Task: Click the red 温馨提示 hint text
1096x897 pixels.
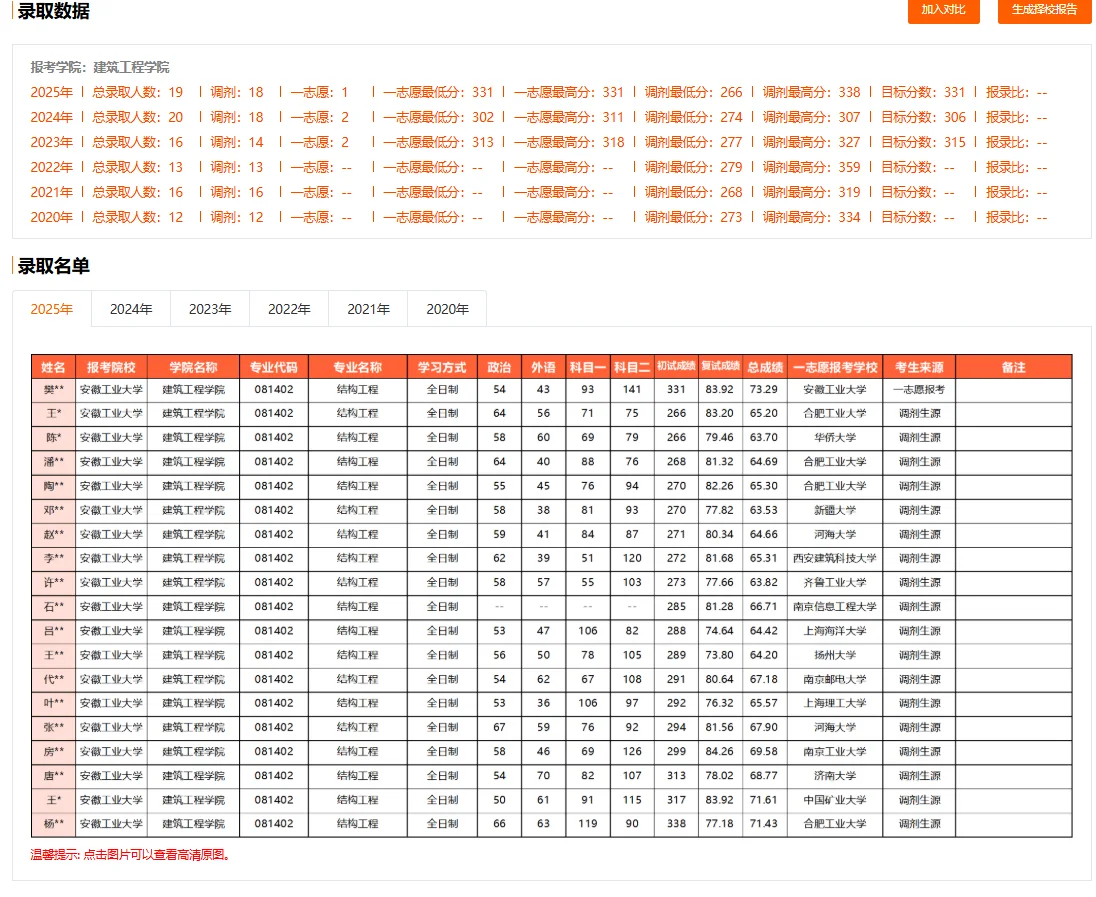Action: click(x=131, y=855)
